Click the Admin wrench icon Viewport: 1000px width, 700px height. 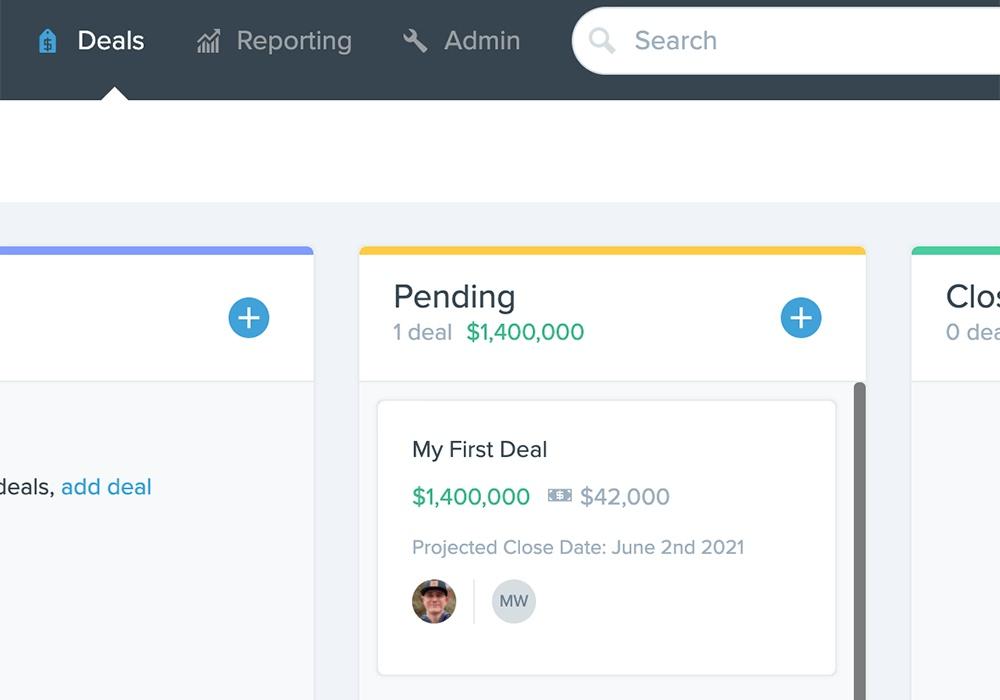(415, 41)
